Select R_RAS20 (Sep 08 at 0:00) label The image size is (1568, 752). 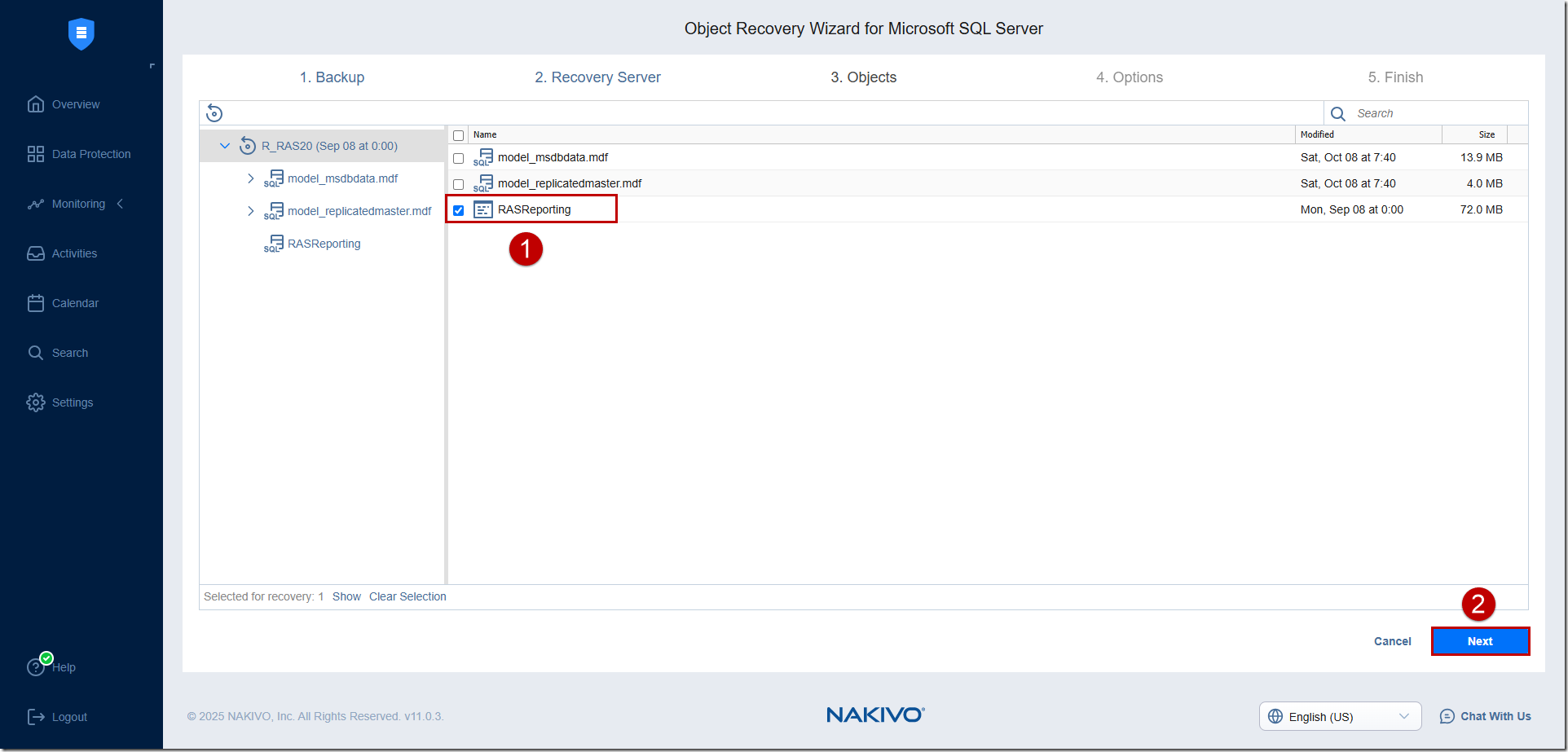coord(329,146)
